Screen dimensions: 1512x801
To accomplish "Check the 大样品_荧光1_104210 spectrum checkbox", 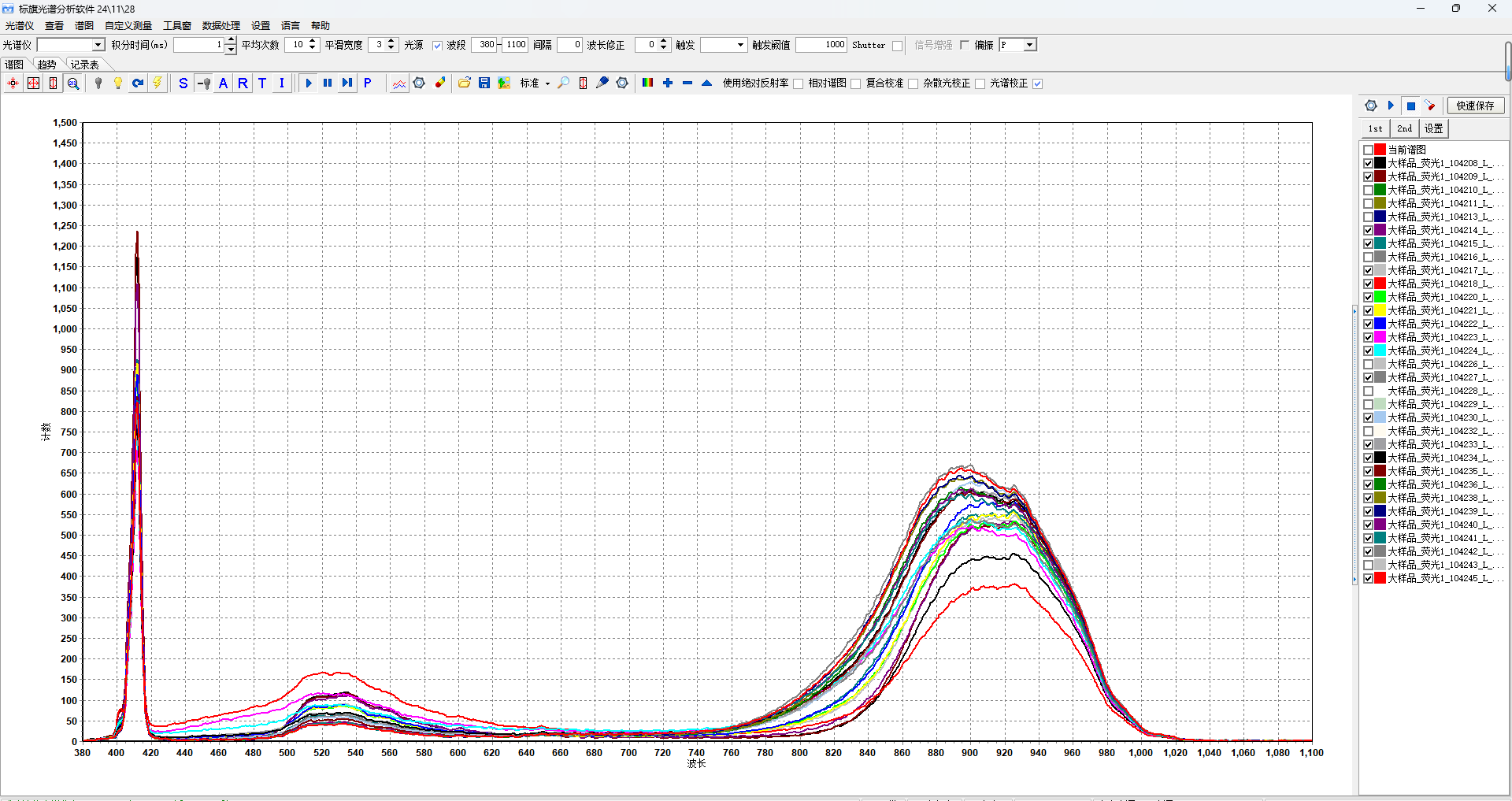I will point(1368,190).
